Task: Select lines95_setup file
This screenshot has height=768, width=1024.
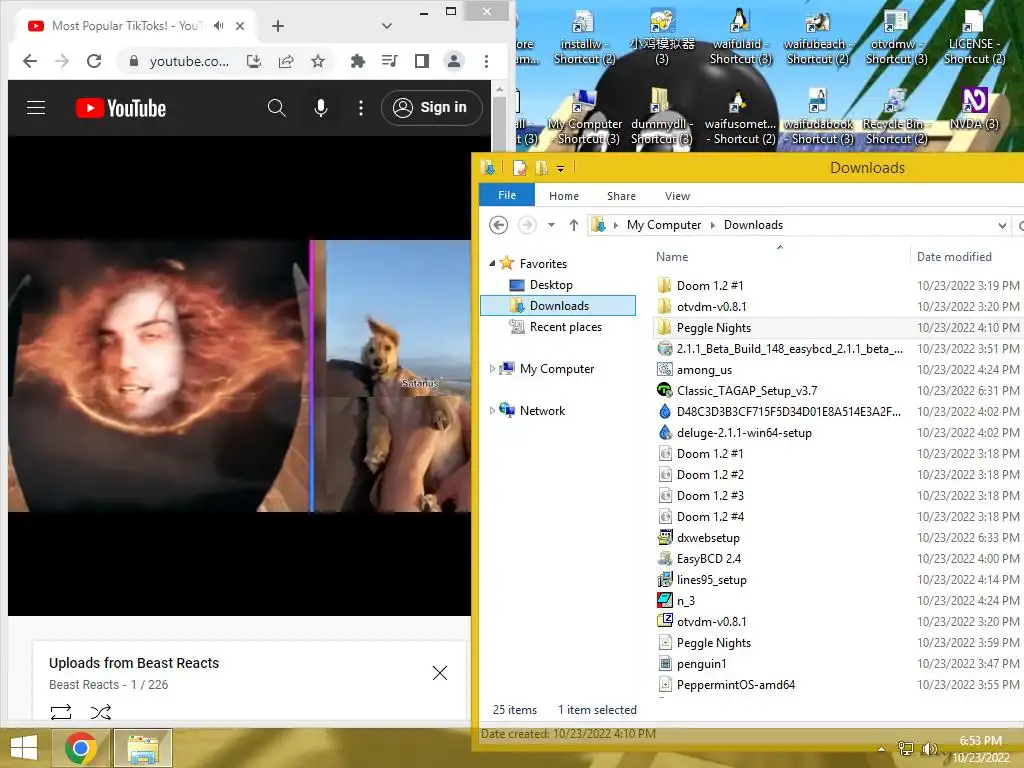Action: pos(711,579)
